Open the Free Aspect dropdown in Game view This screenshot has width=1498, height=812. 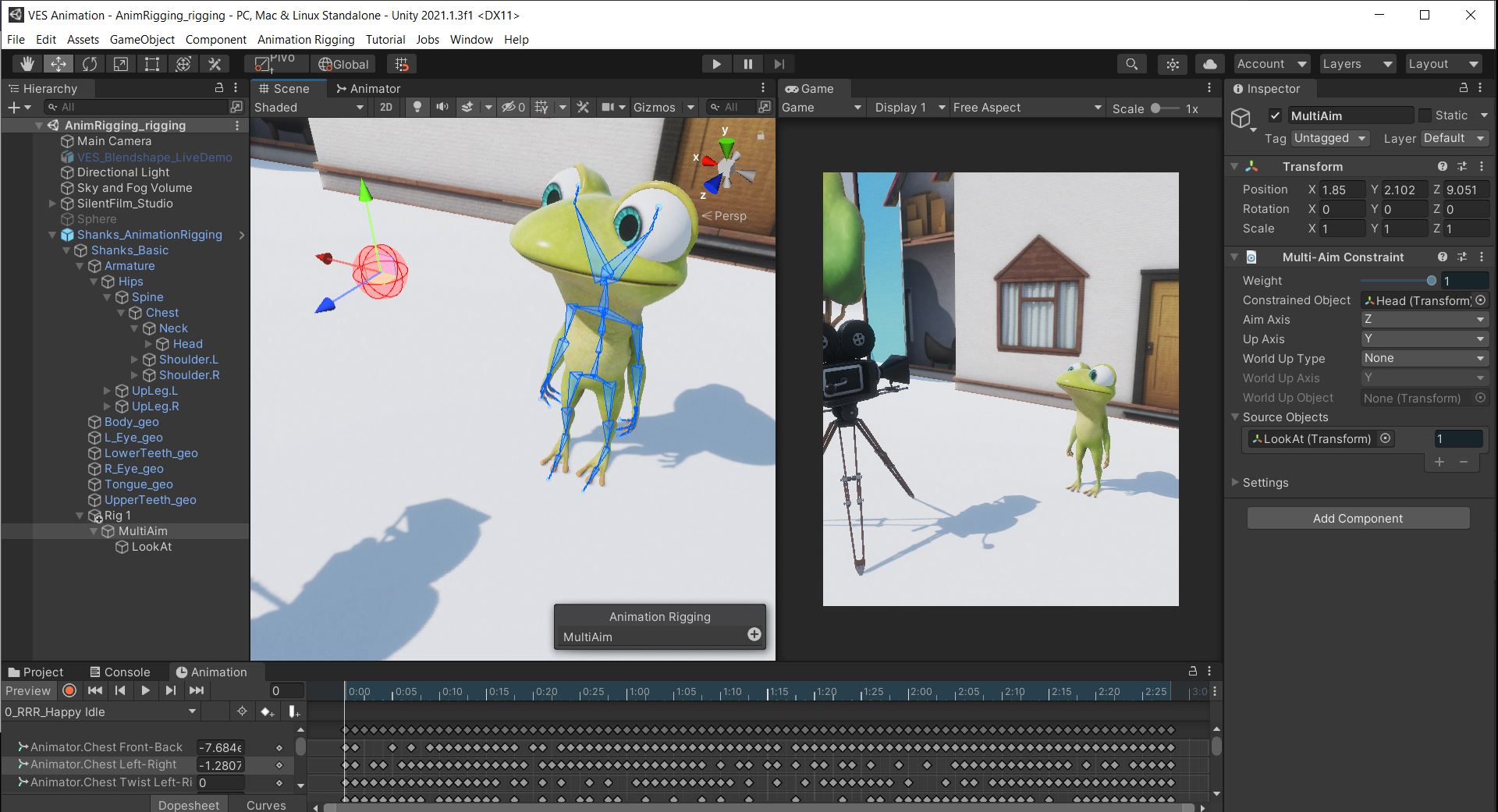[1024, 107]
